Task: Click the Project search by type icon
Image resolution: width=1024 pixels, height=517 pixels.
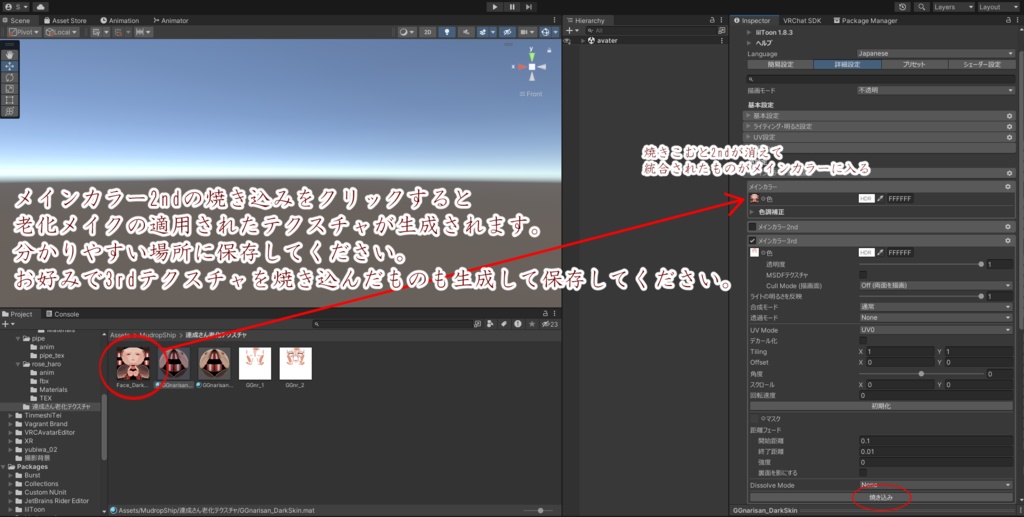Action: coord(490,324)
